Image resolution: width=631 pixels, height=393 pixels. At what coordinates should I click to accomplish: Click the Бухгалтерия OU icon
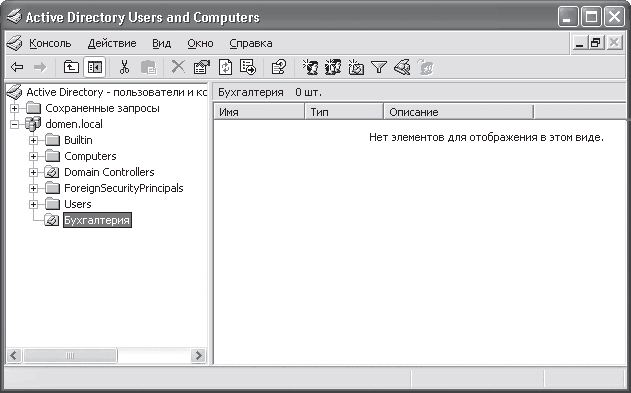click(x=52, y=220)
